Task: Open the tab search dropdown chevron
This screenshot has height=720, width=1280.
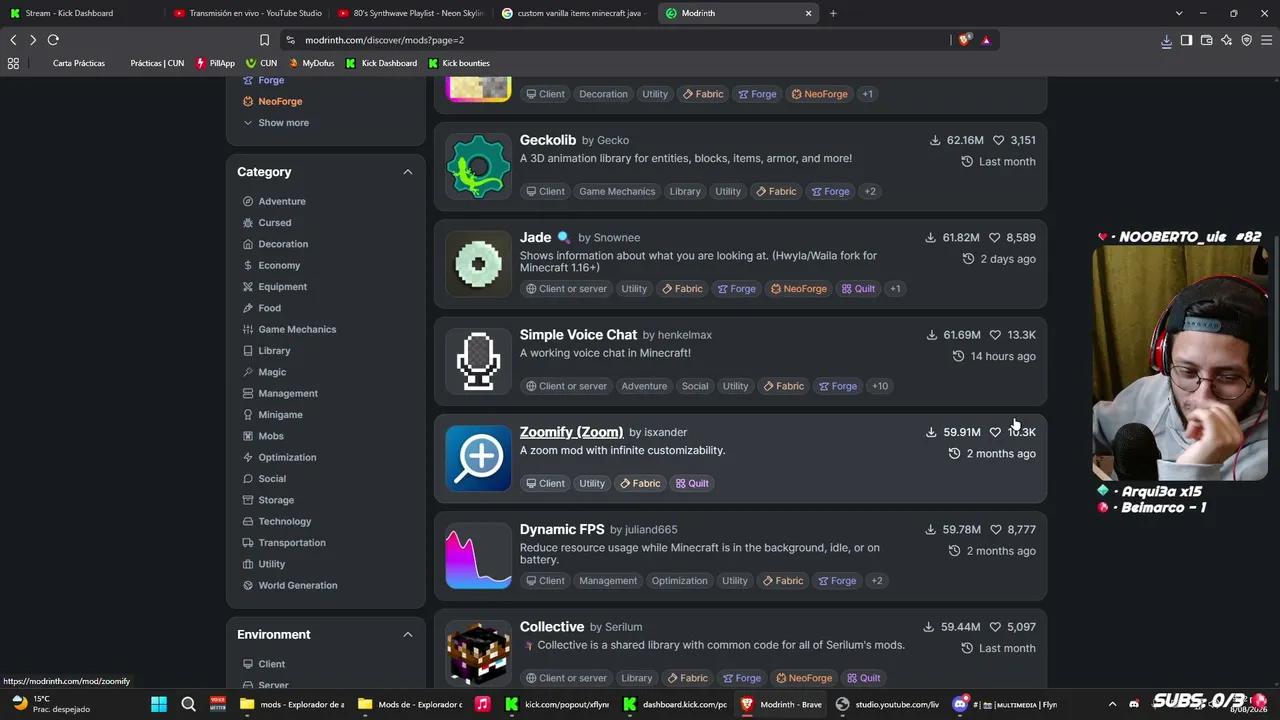Action: 1179,13
